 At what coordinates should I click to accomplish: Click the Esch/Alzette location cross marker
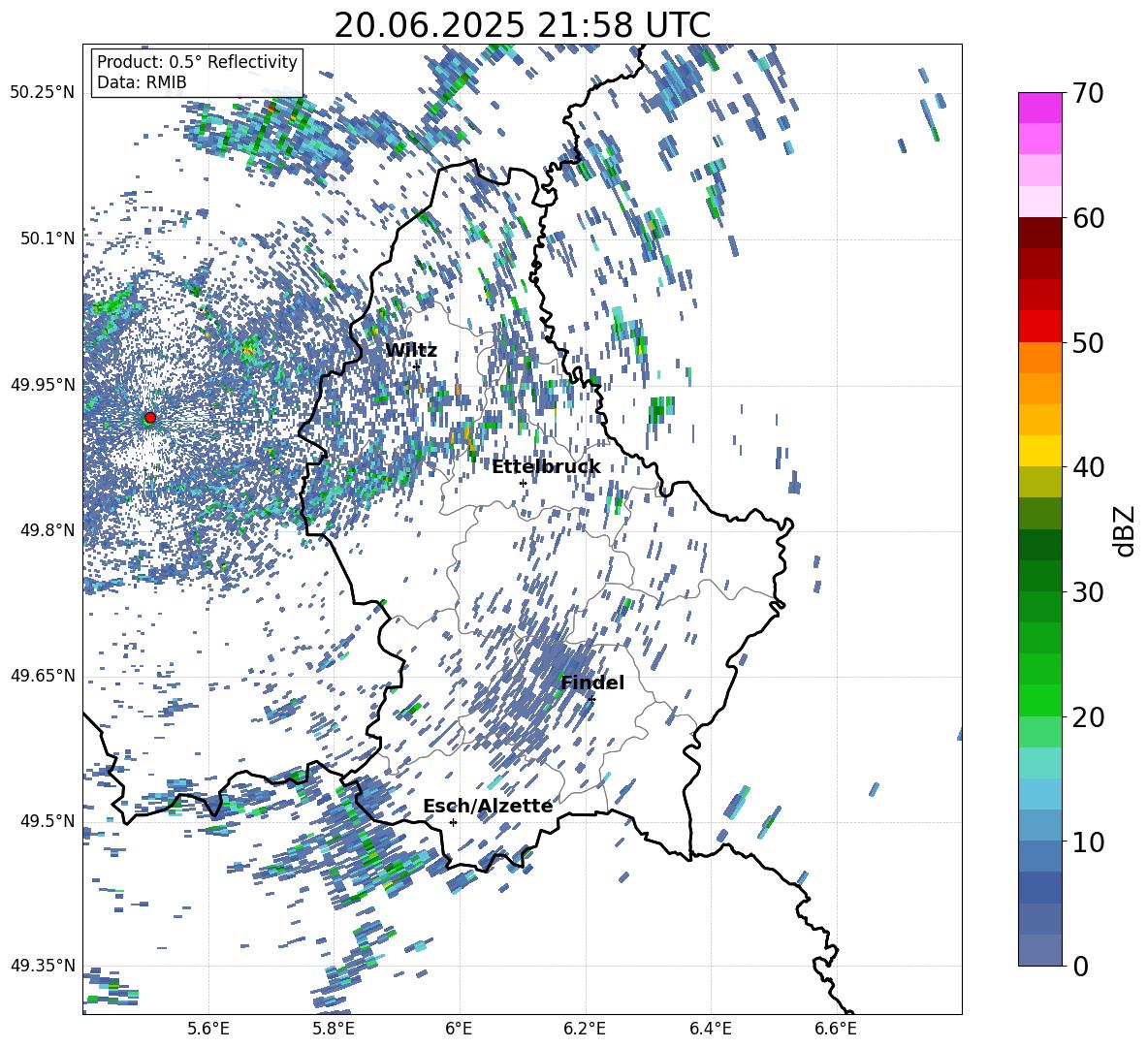tap(453, 822)
